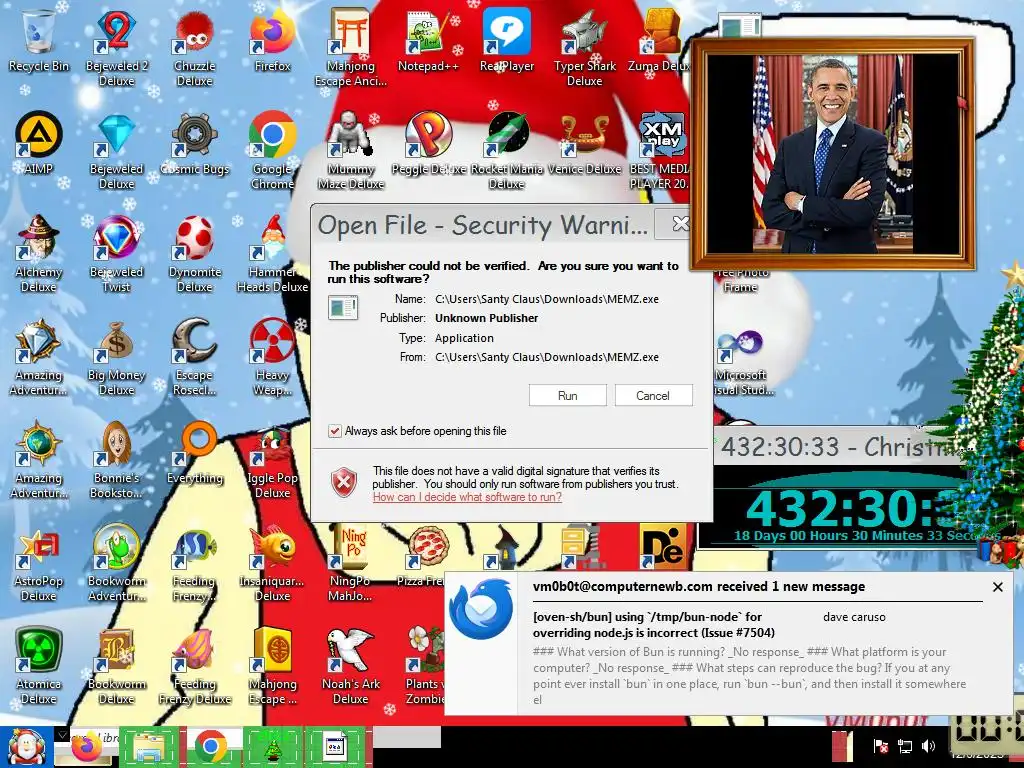Open Mummy Maze Deluxe icon
This screenshot has width=1024, height=768.
click(x=351, y=150)
